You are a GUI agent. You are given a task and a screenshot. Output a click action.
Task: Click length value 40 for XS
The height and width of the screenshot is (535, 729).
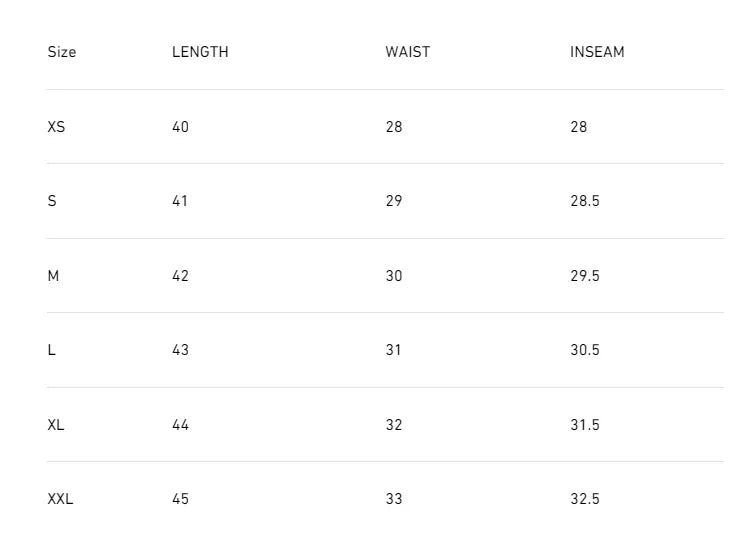pyautogui.click(x=180, y=127)
